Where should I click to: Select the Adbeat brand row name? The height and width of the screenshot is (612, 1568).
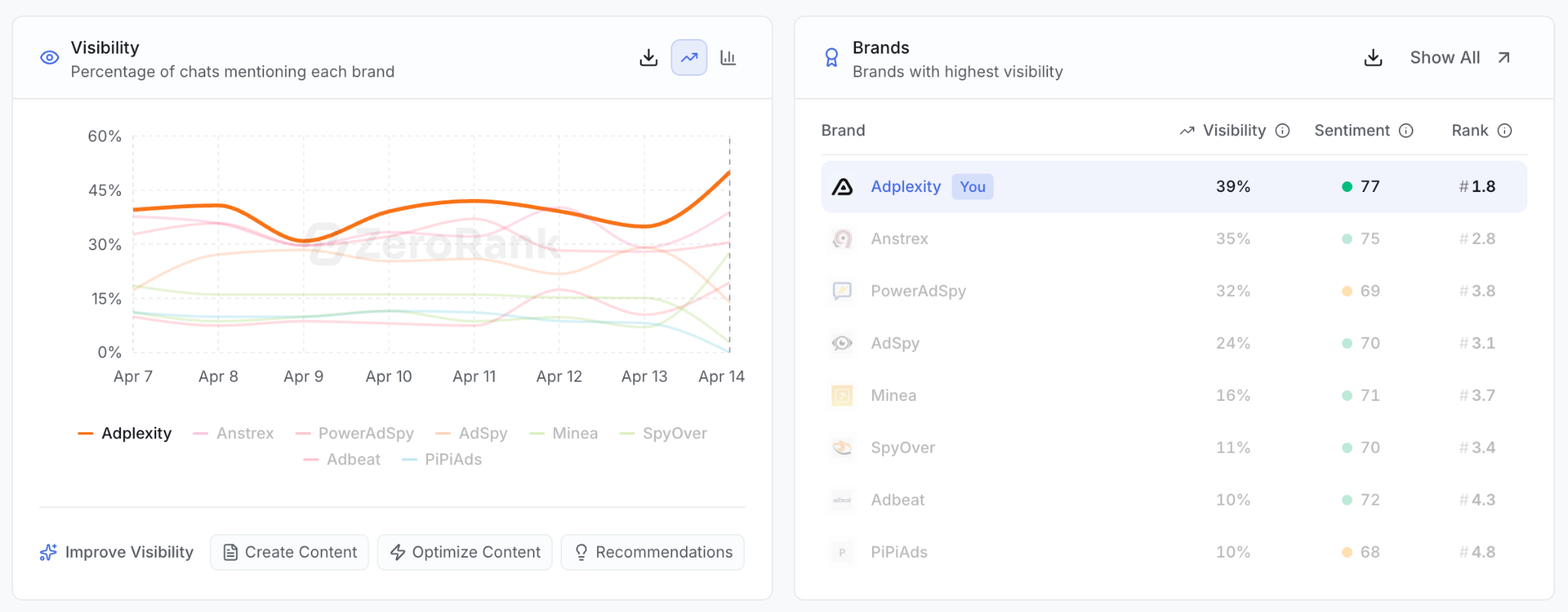898,500
